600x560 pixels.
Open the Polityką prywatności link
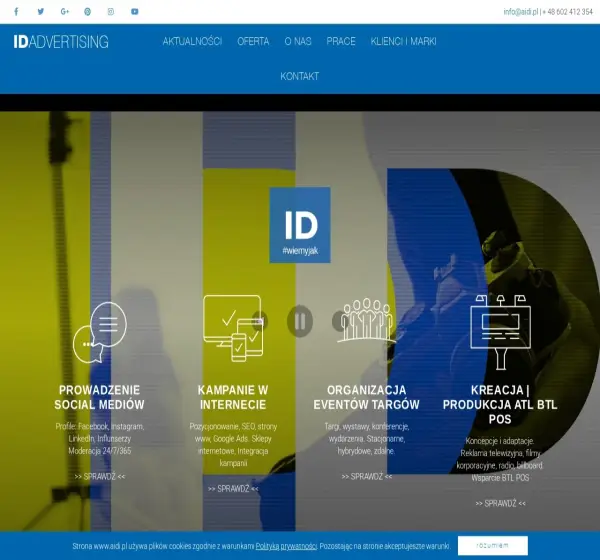pos(286,546)
